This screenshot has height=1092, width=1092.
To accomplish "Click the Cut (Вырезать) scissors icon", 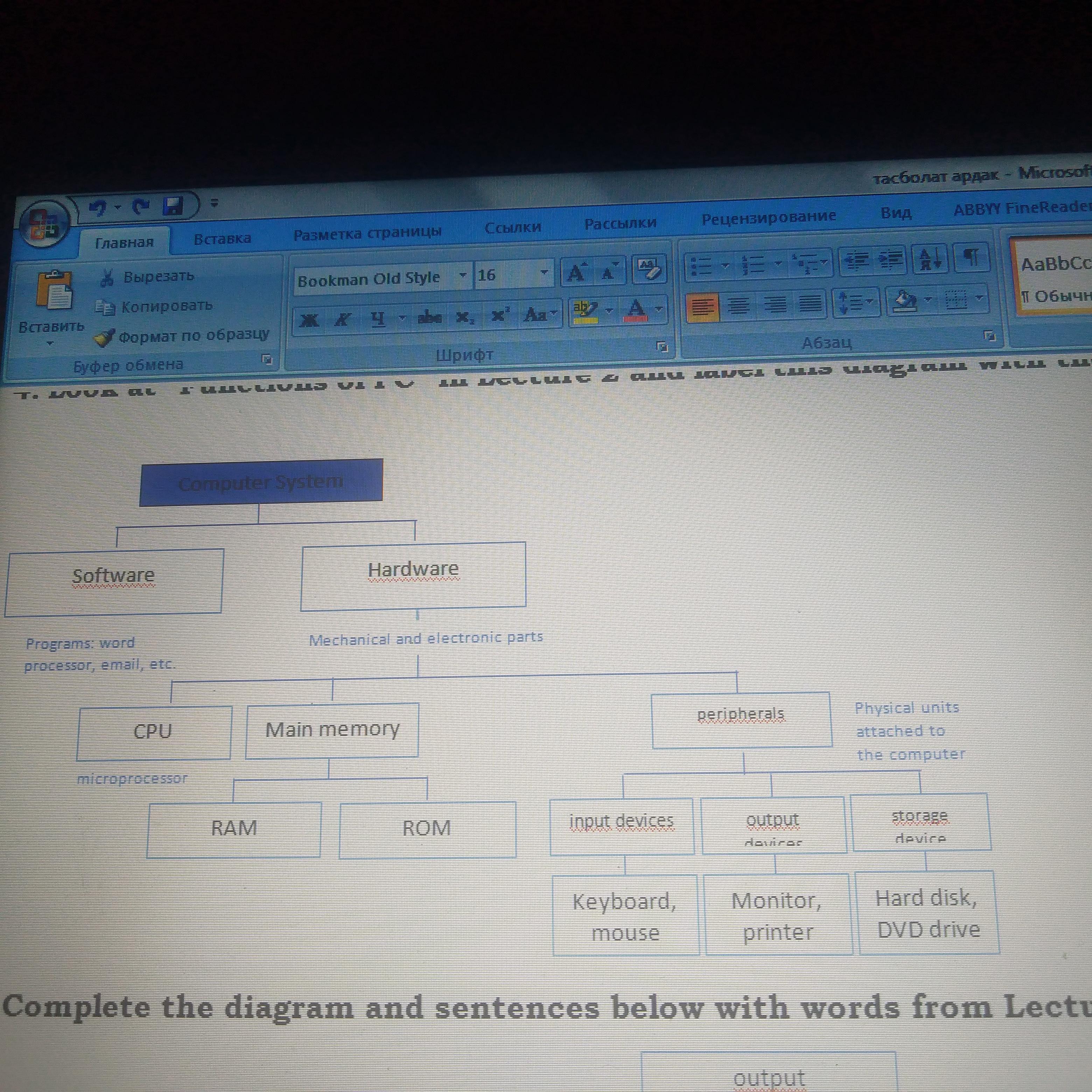I will coord(107,278).
